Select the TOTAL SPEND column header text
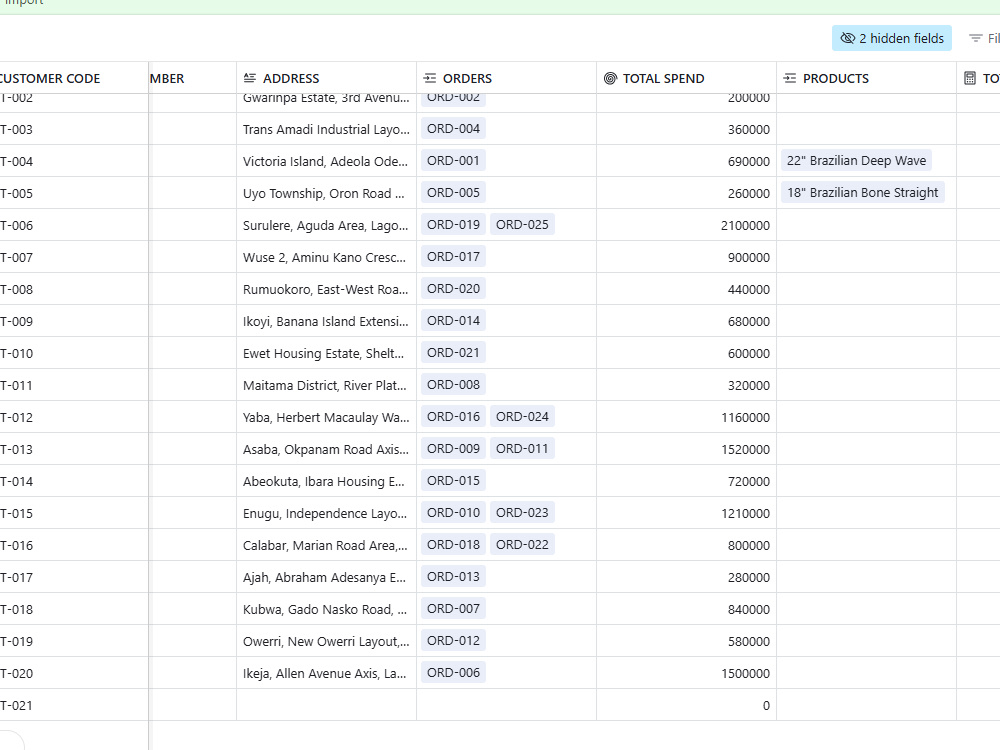 663,78
